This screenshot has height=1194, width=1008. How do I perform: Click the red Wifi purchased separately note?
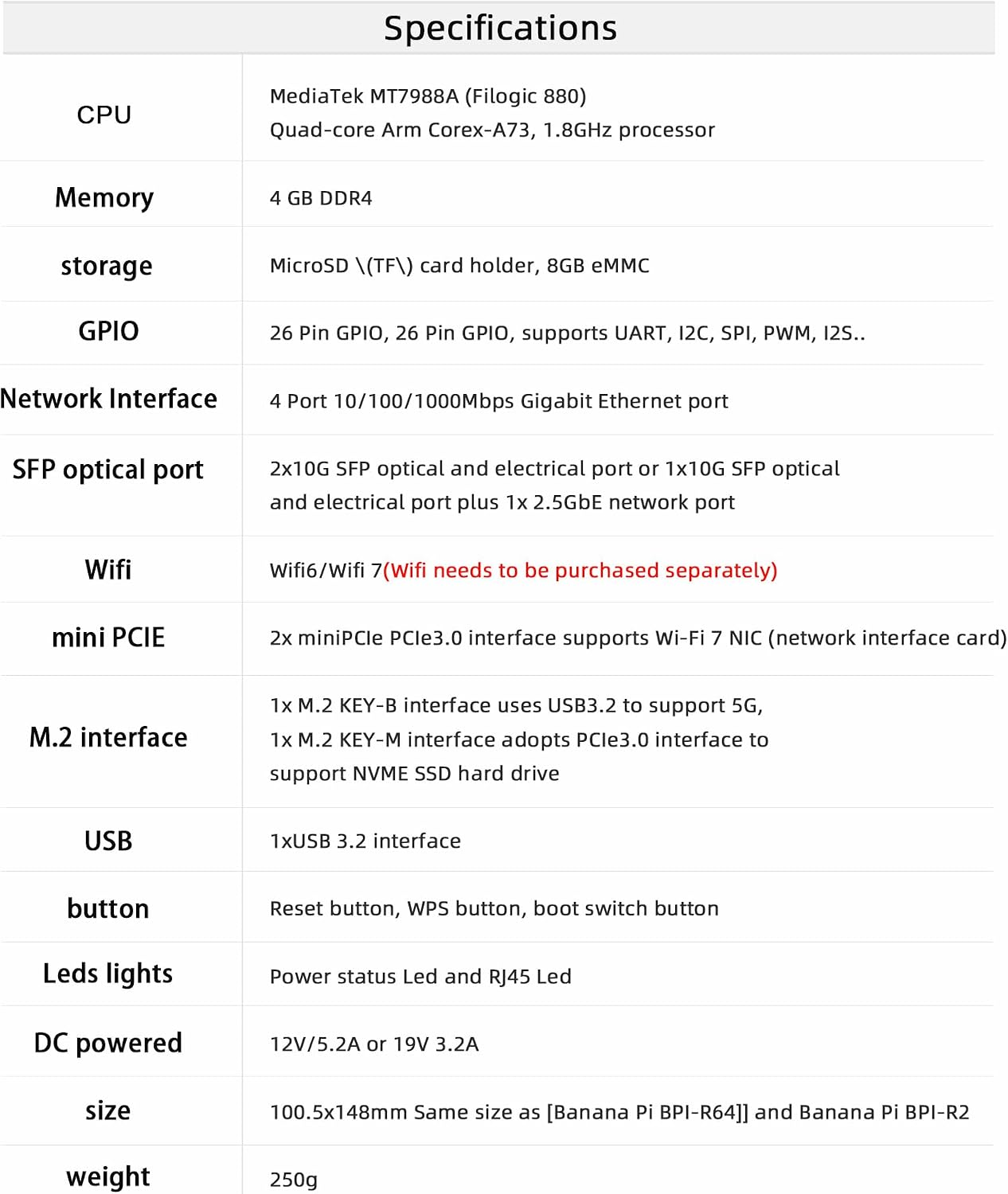(580, 570)
